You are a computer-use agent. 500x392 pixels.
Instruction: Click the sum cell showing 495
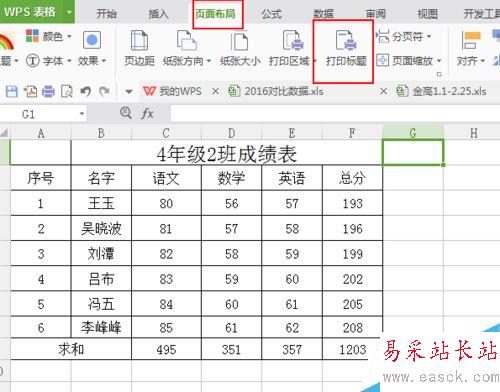point(166,349)
